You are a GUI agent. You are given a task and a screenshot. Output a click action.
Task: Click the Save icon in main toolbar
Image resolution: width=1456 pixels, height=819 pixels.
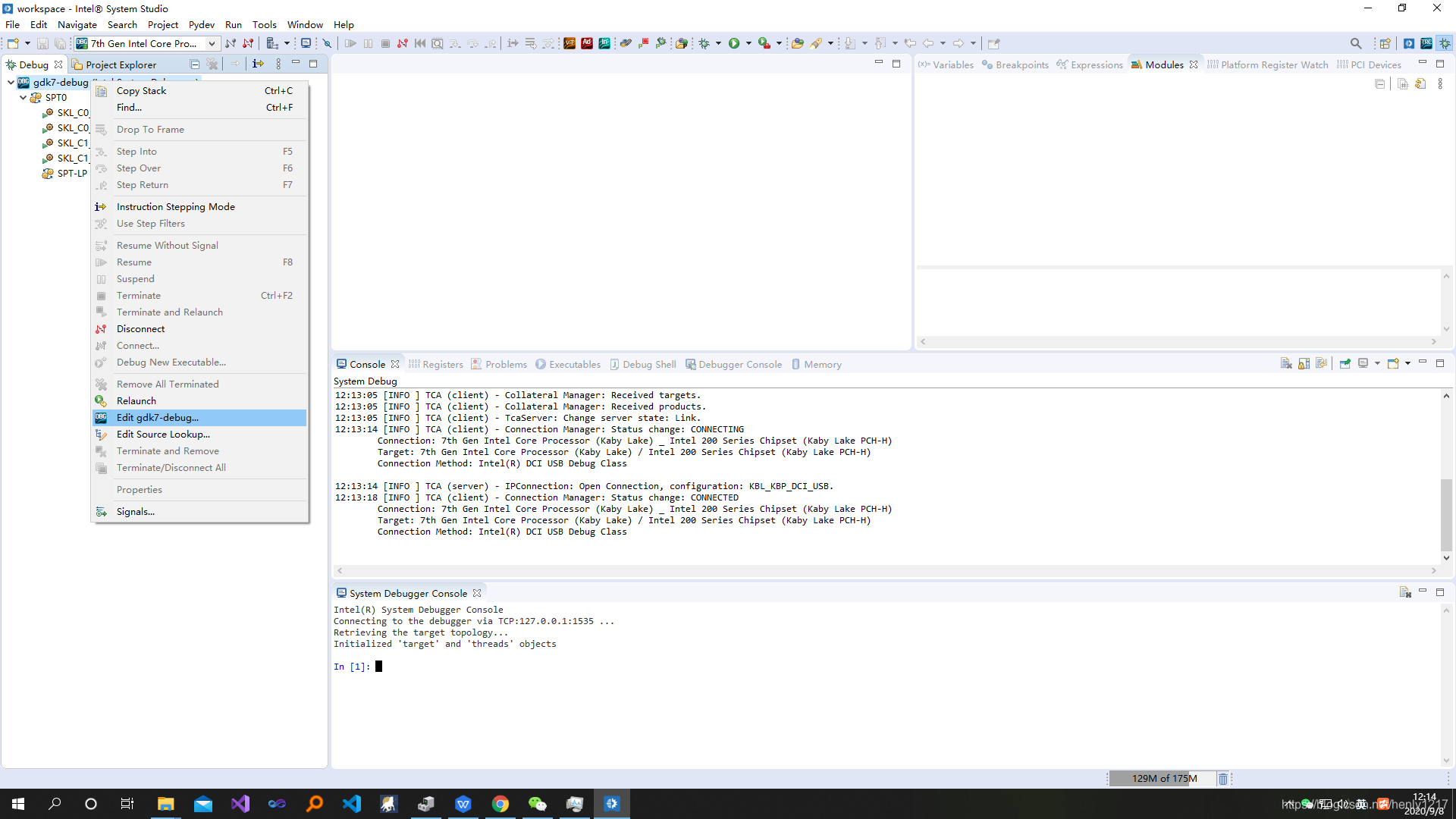coord(42,43)
